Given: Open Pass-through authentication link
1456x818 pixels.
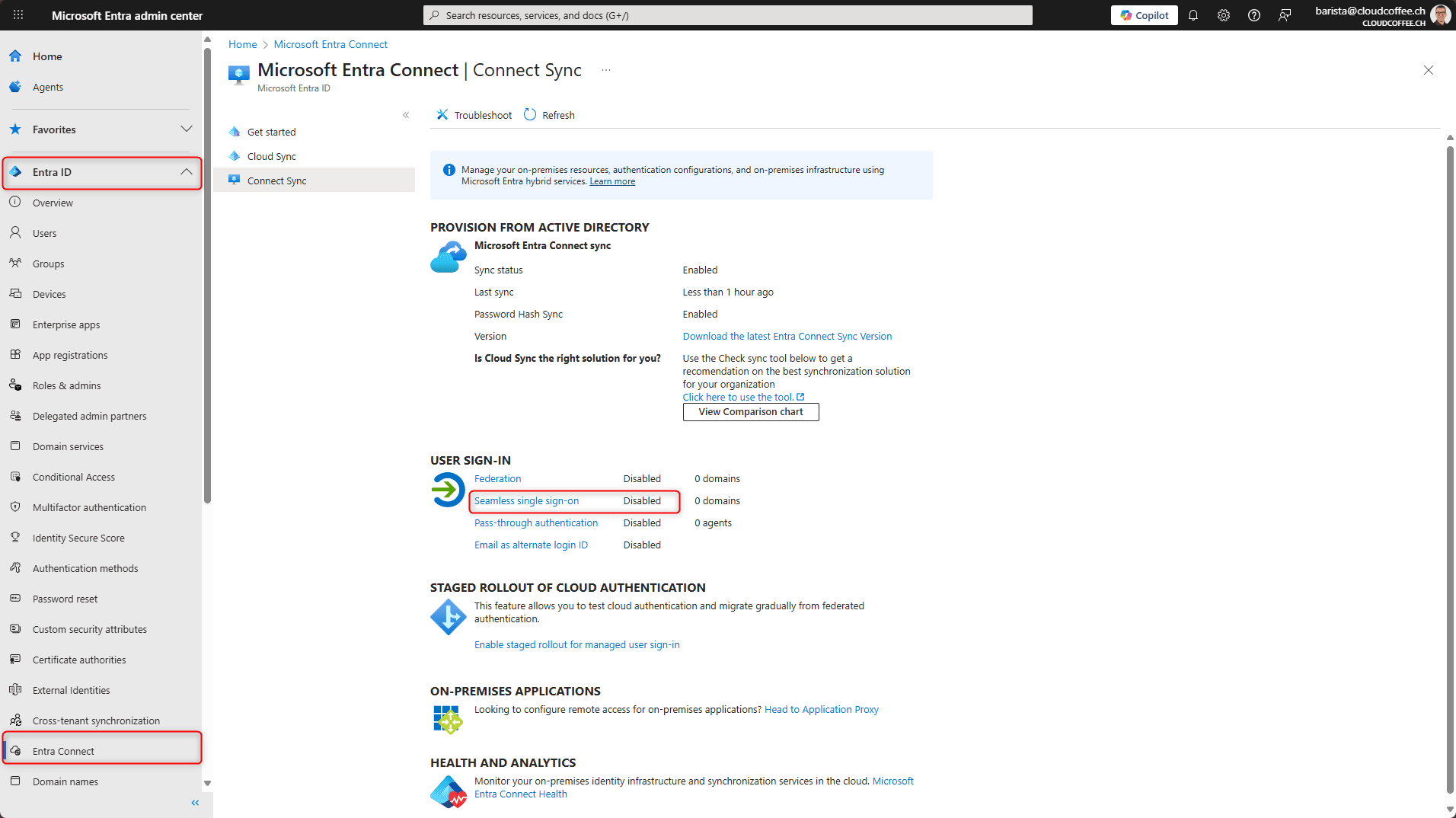Looking at the screenshot, I should click(535, 522).
